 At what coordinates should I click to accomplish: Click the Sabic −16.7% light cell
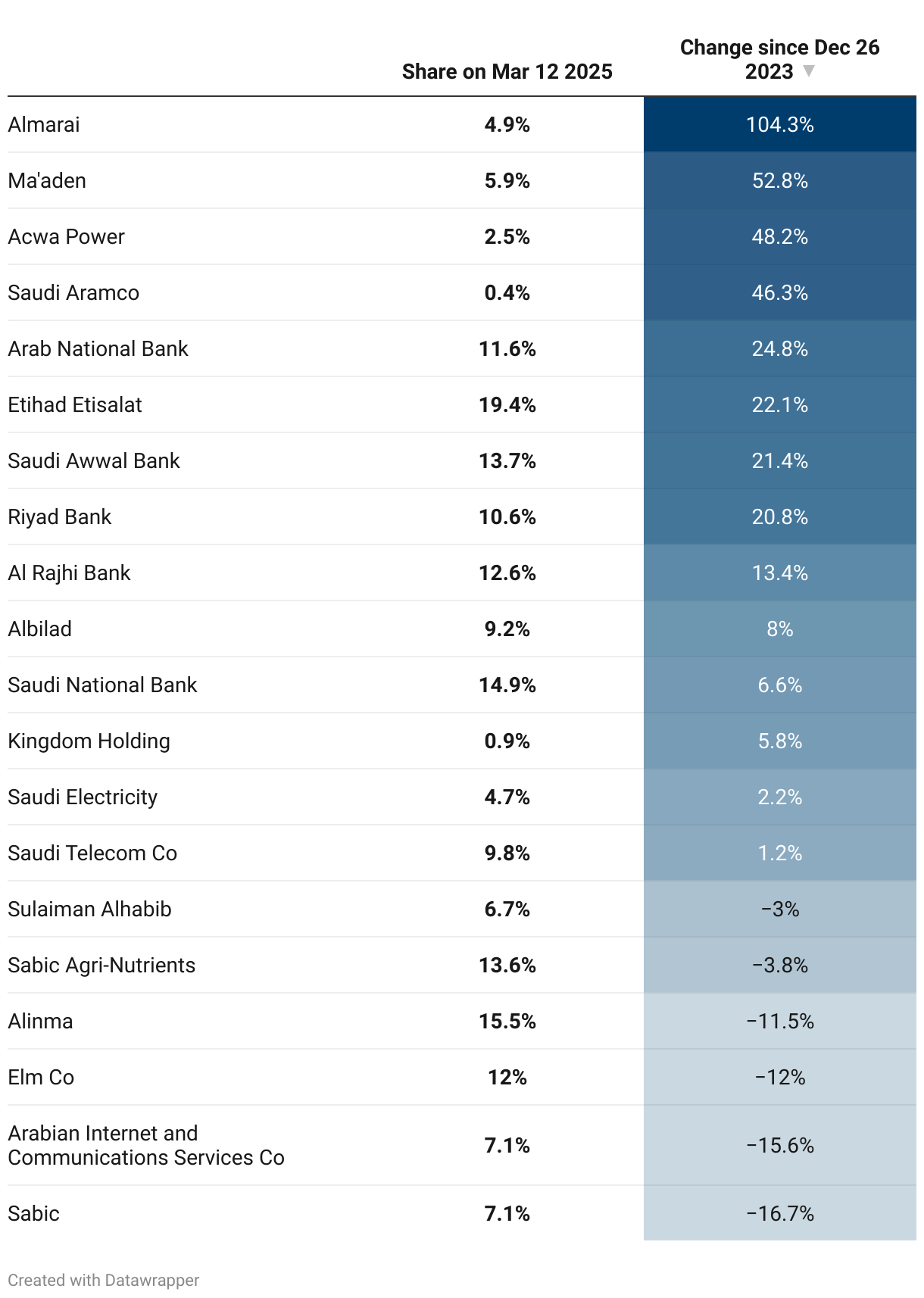pos(779,1213)
